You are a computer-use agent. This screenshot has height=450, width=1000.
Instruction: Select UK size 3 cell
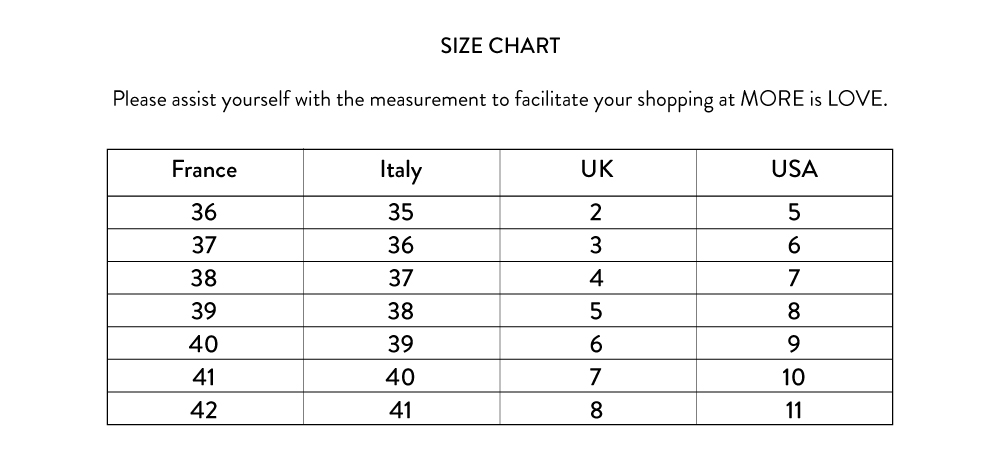coord(597,245)
